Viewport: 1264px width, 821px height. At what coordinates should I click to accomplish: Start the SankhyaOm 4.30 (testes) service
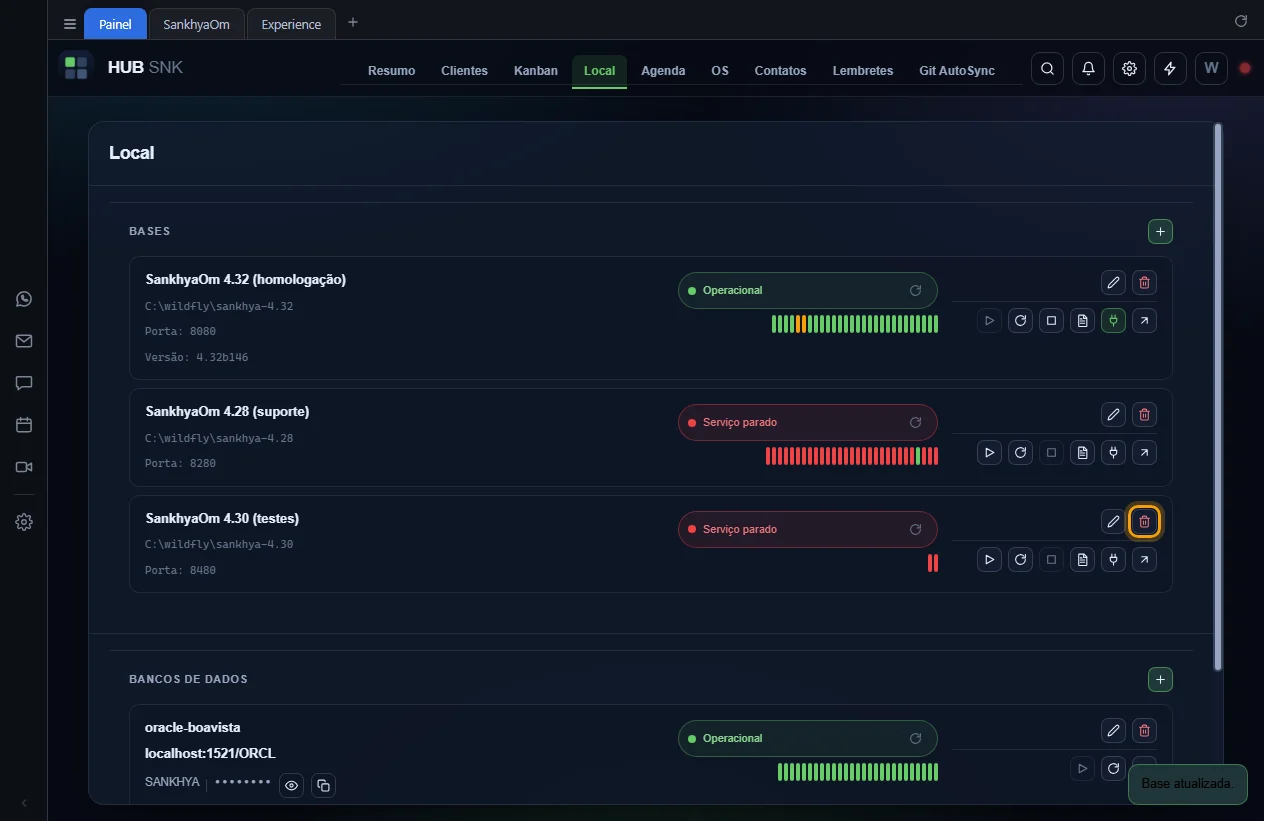[x=989, y=560]
